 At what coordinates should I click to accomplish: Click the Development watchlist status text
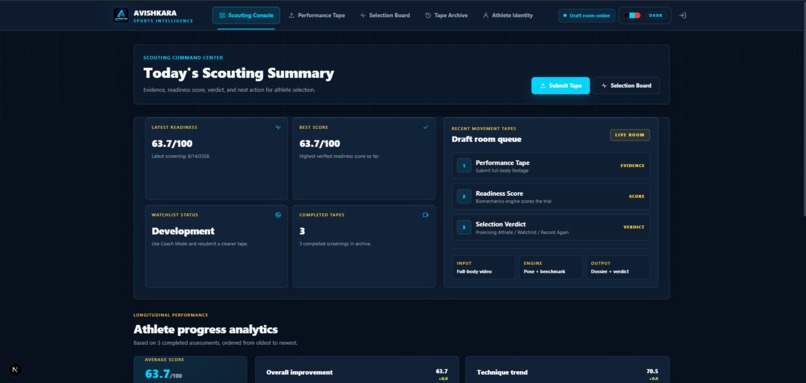(183, 231)
